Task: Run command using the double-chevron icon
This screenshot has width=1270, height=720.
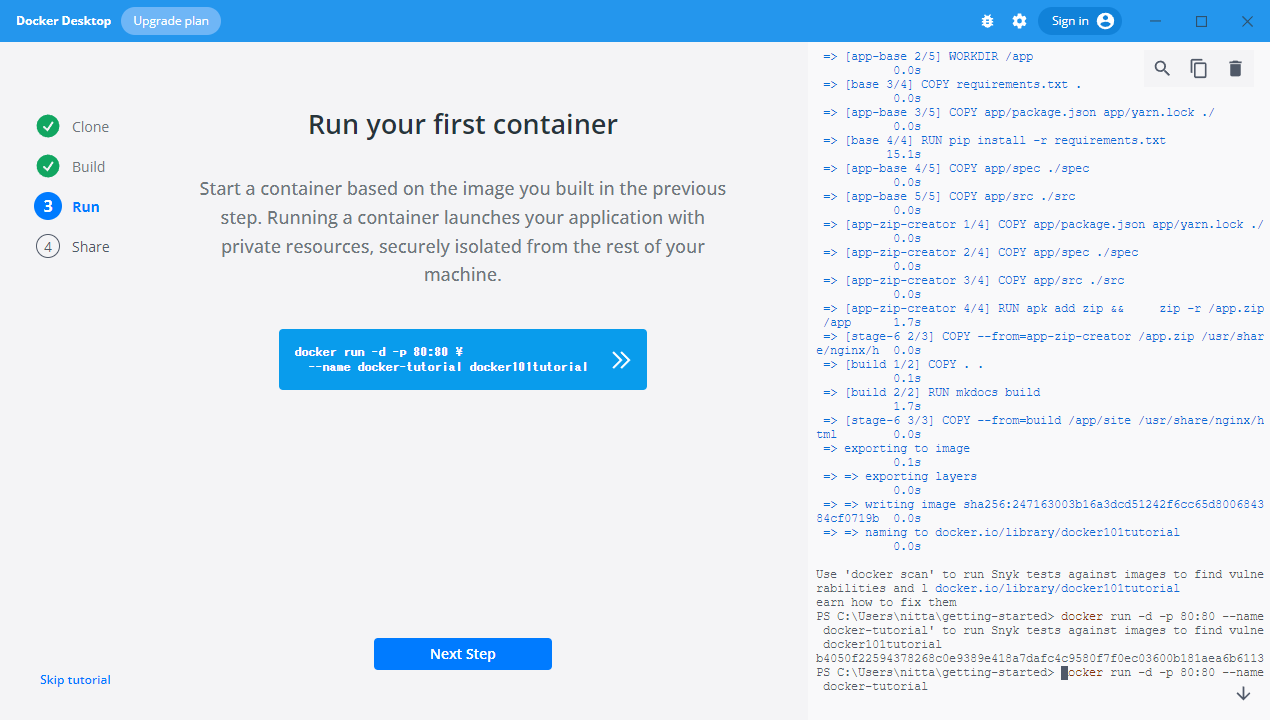Action: tap(621, 360)
